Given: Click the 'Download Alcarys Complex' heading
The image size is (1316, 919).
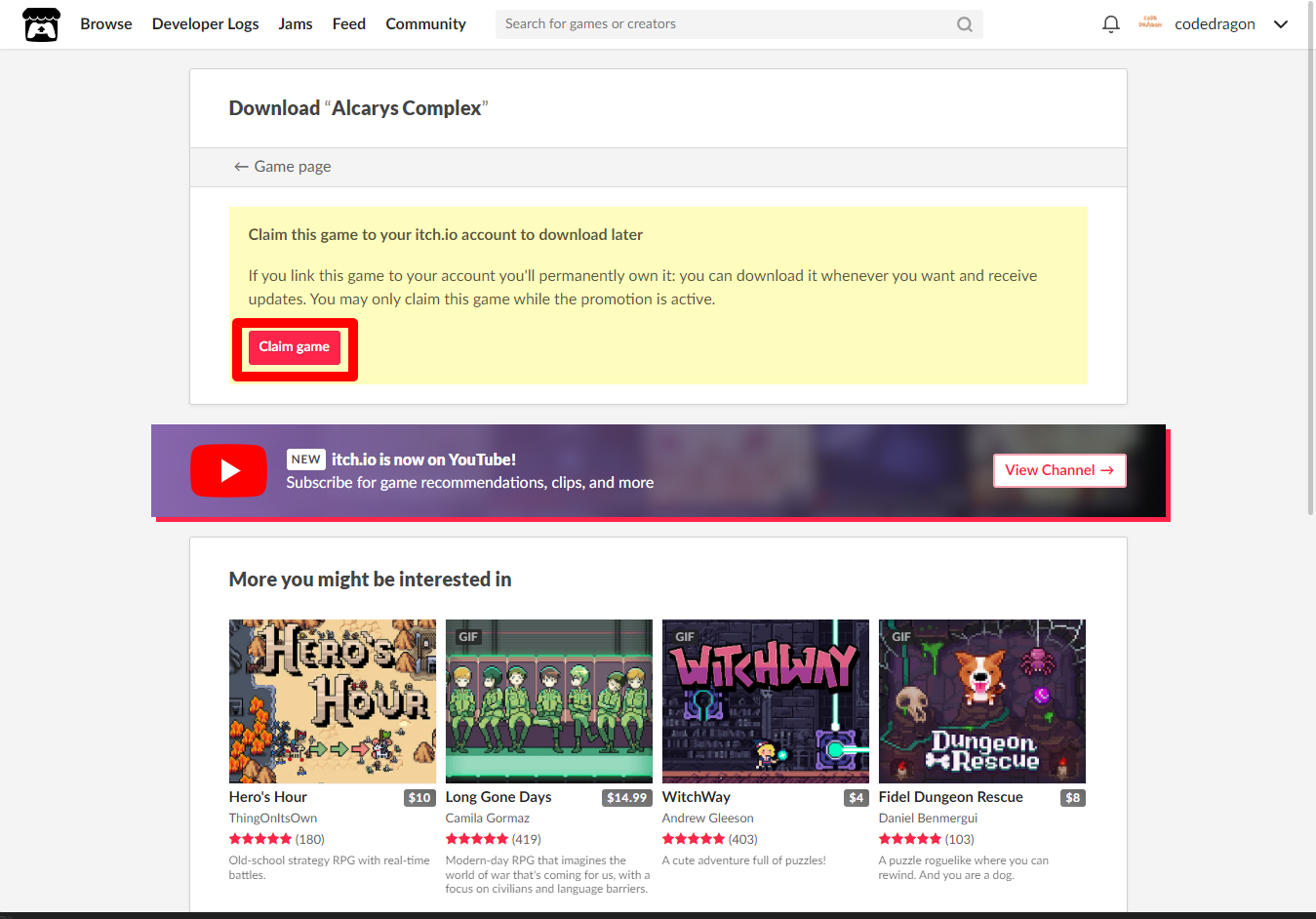Looking at the screenshot, I should pyautogui.click(x=358, y=108).
